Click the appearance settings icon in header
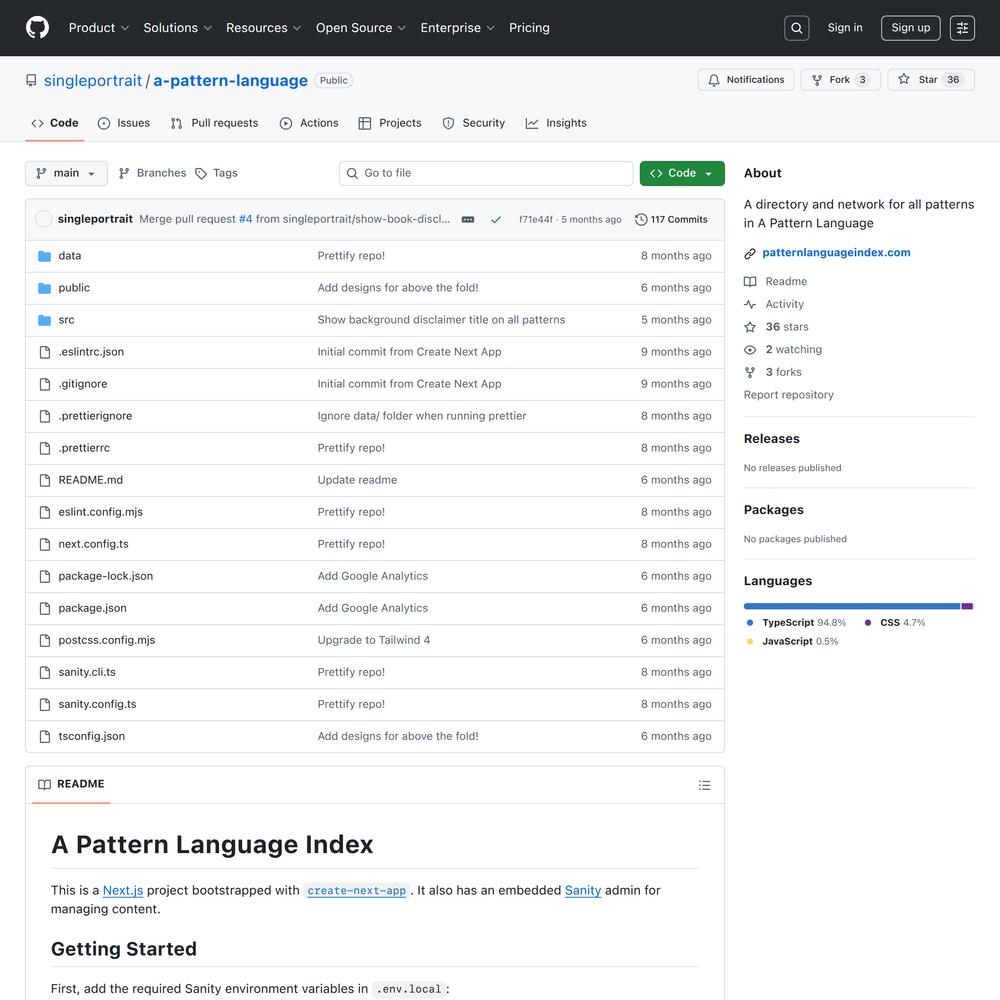This screenshot has width=1000, height=1000. tap(962, 28)
